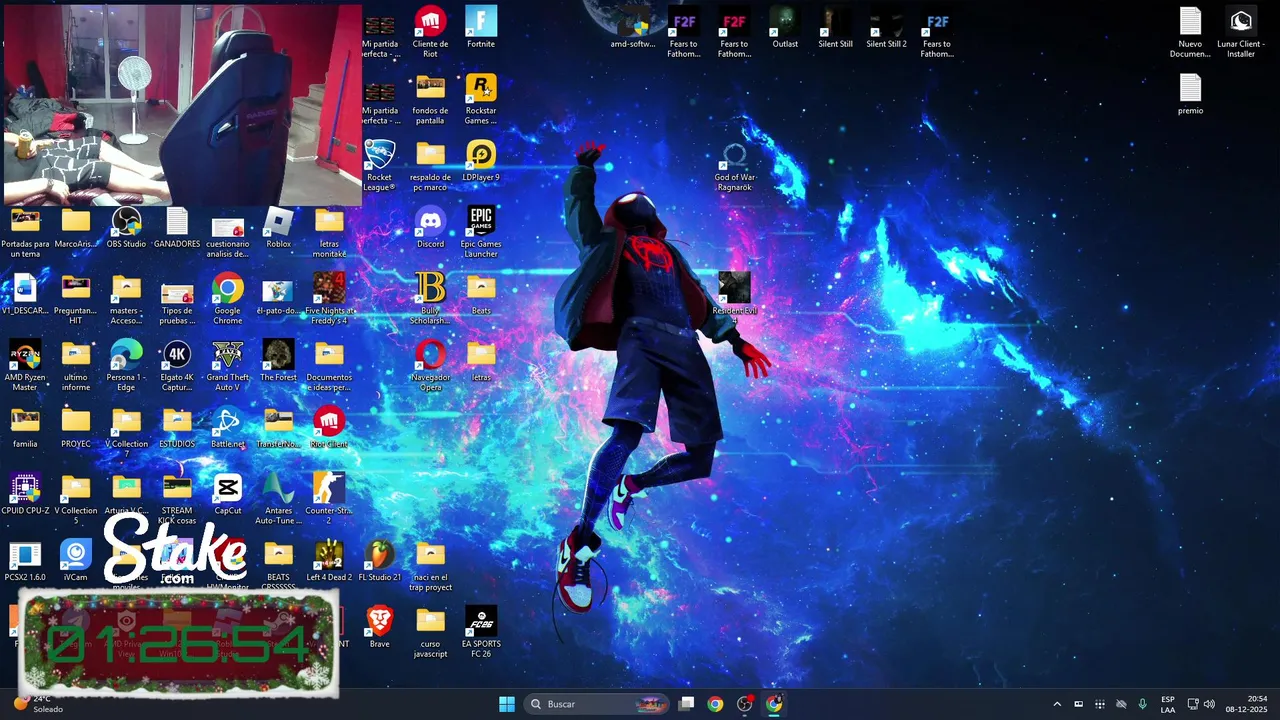
Task: Select the Lunar Client Installer icon
Action: tap(1241, 31)
